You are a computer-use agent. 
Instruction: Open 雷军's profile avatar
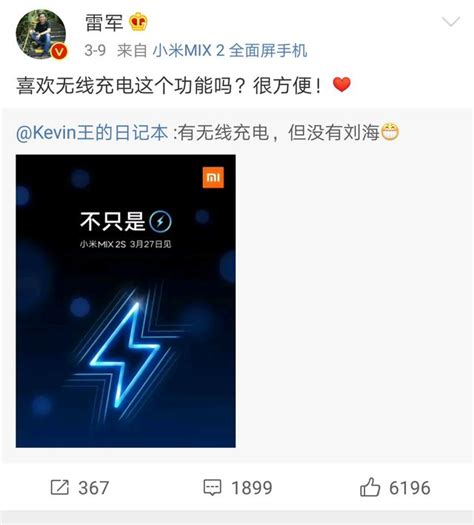(x=41, y=34)
